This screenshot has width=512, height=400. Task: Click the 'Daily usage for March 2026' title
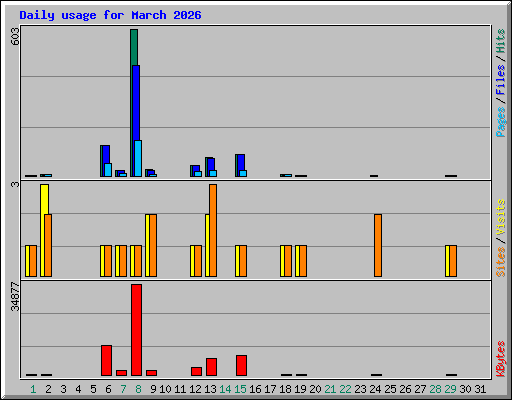[x=110, y=15]
